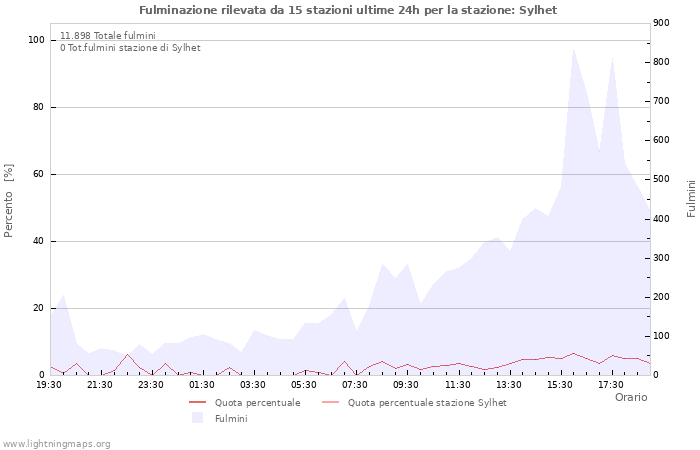Click the highest lightning peak after 15:30
Viewport: 700px width, 450px height.
click(x=574, y=49)
